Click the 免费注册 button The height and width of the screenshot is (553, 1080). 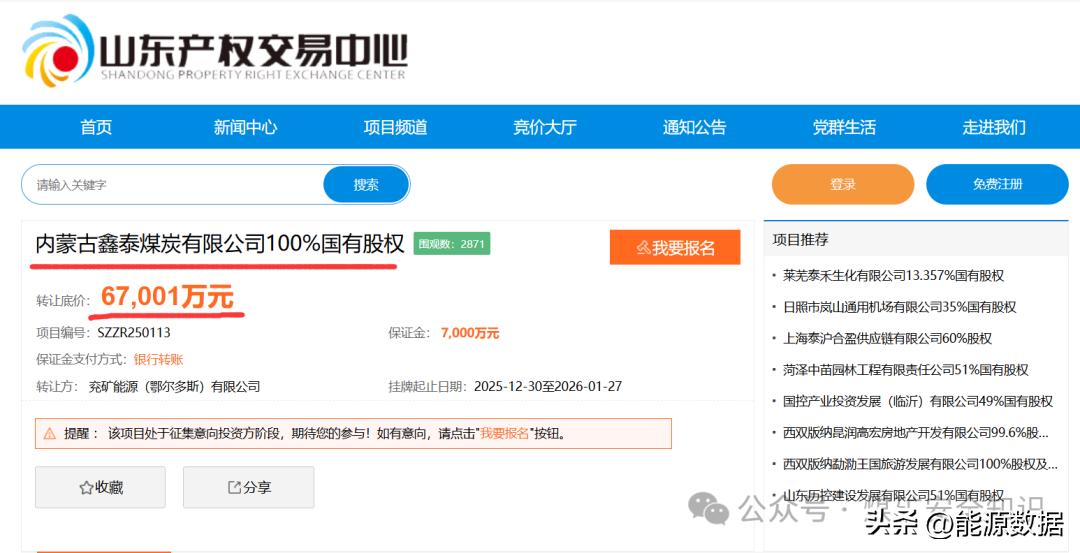(x=997, y=185)
